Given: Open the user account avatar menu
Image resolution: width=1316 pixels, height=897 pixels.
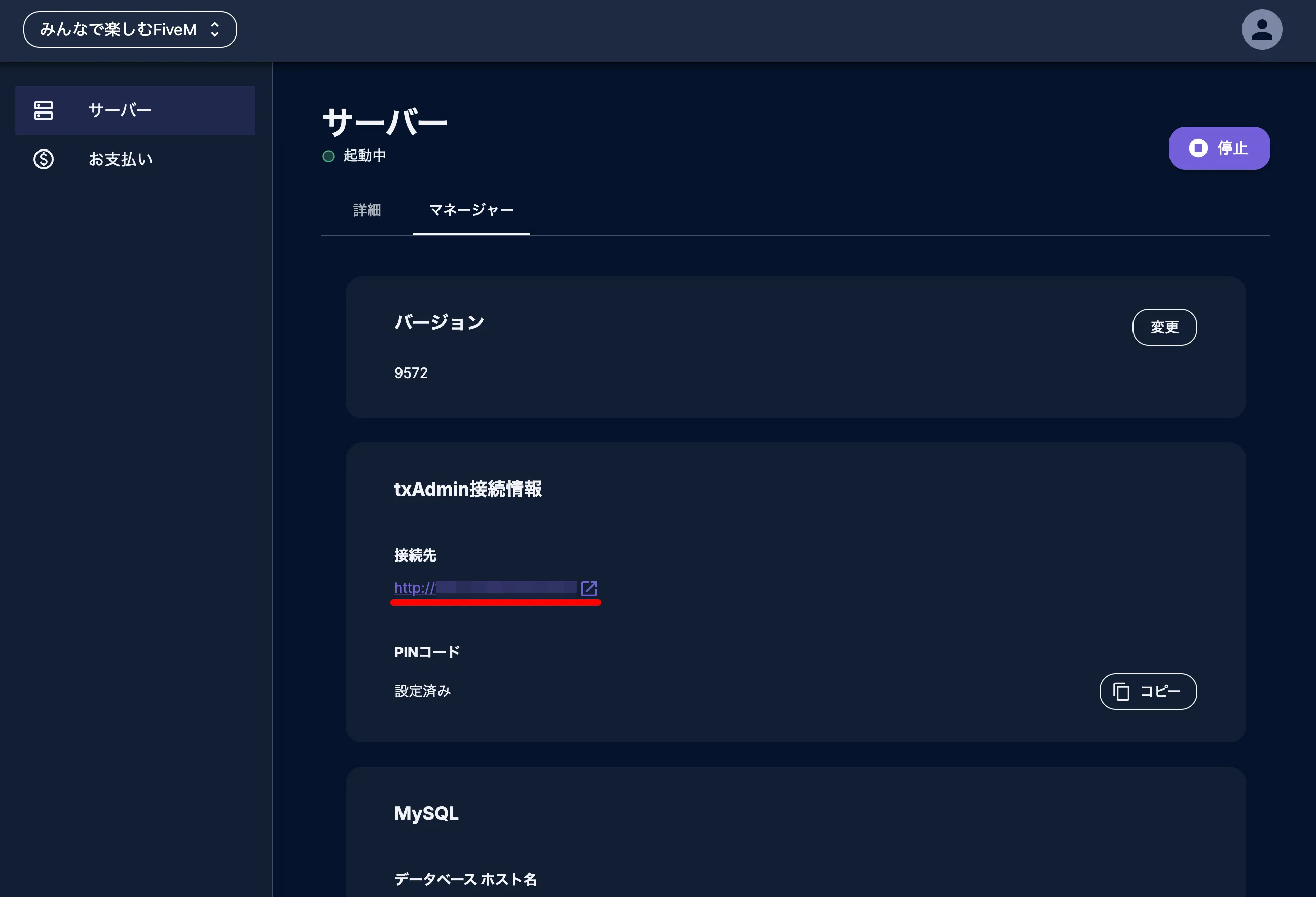Looking at the screenshot, I should (1262, 29).
